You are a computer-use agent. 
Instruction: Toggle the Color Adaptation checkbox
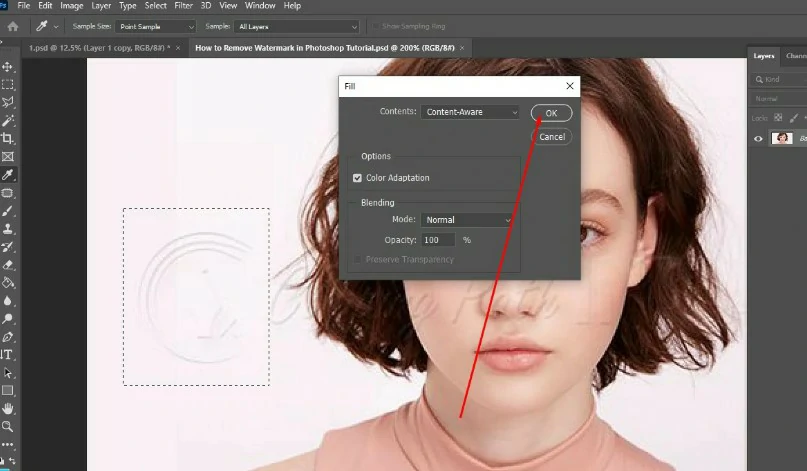[357, 178]
